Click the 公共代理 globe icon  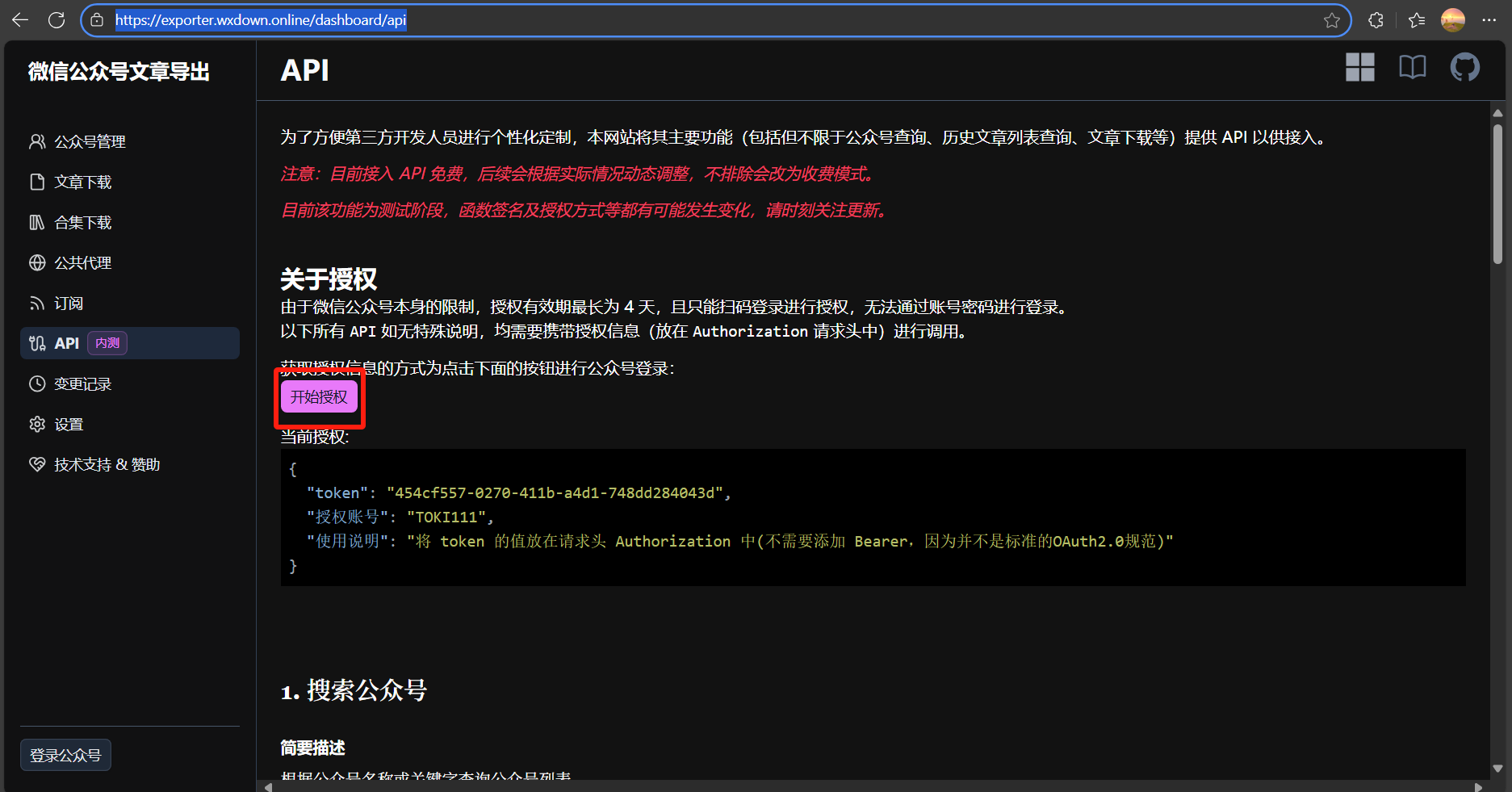(37, 262)
